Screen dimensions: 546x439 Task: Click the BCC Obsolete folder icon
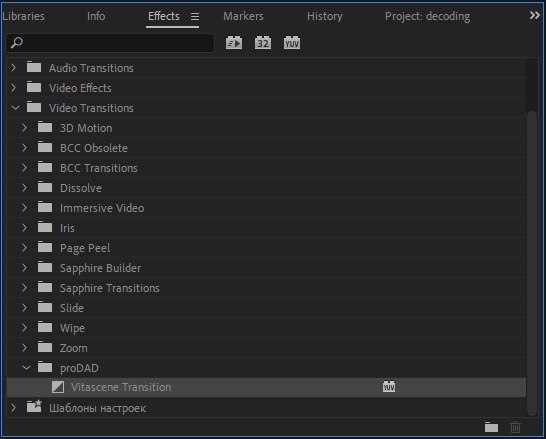pyautogui.click(x=45, y=147)
